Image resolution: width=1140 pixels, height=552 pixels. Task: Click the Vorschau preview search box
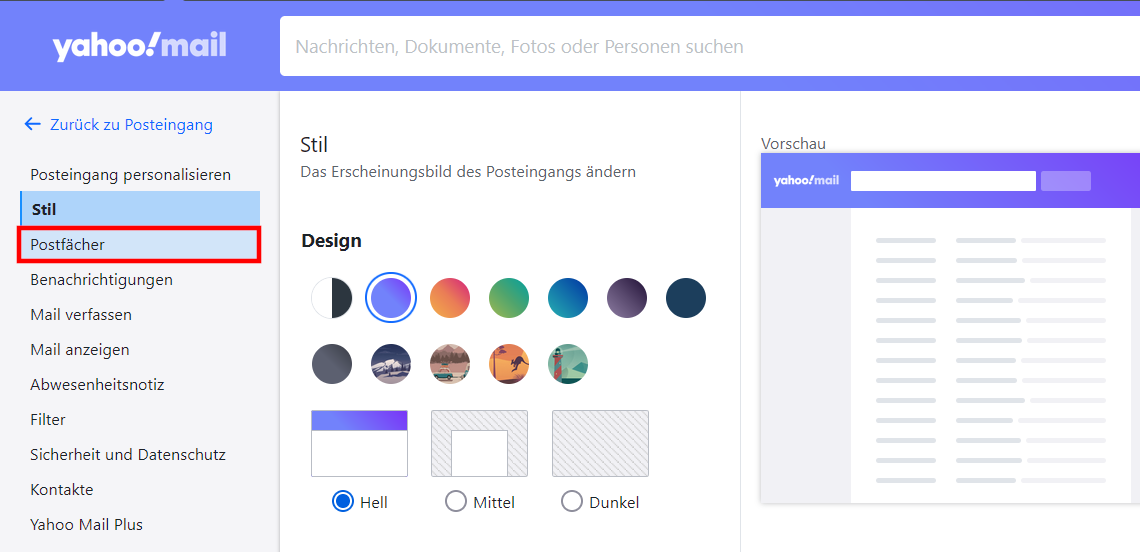pos(943,181)
